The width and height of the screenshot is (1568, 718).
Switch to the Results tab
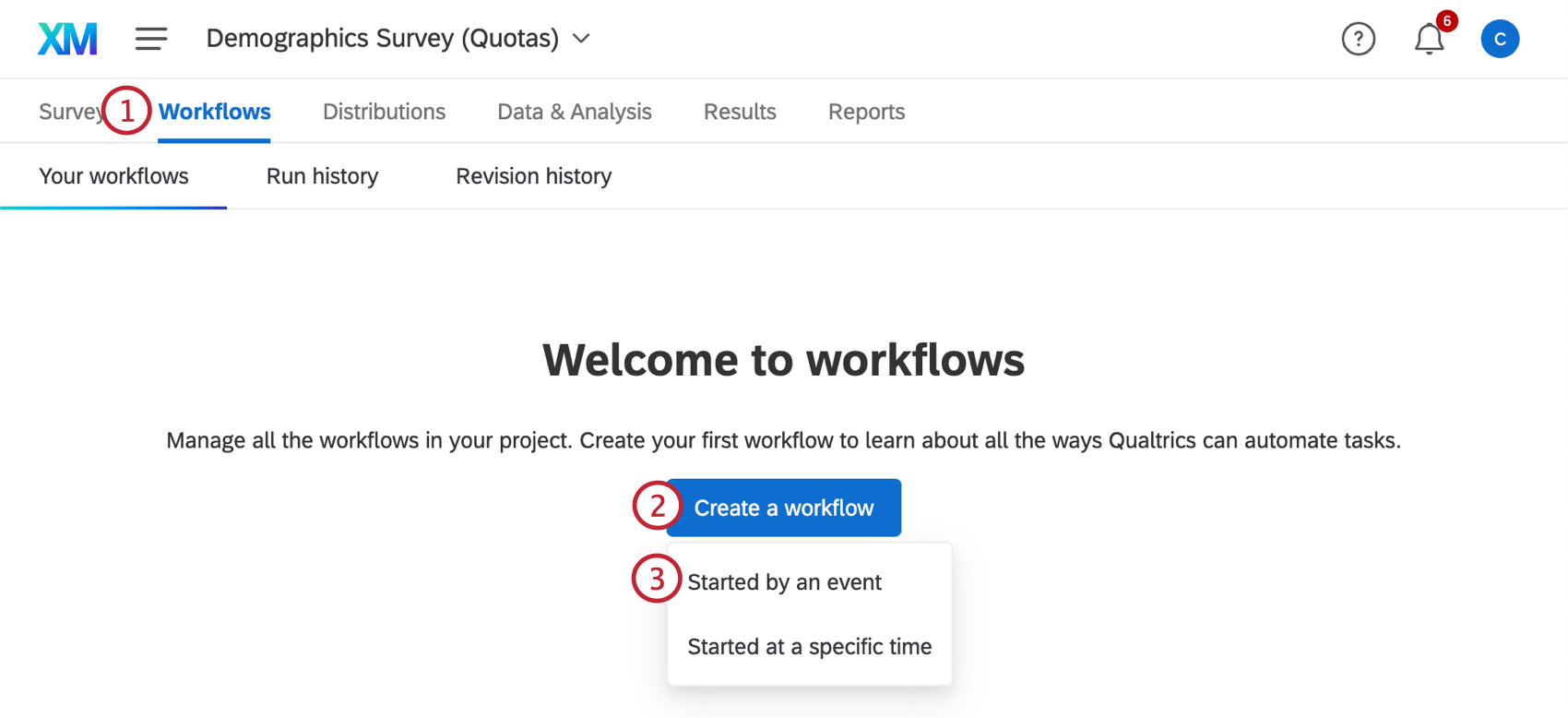coord(739,111)
